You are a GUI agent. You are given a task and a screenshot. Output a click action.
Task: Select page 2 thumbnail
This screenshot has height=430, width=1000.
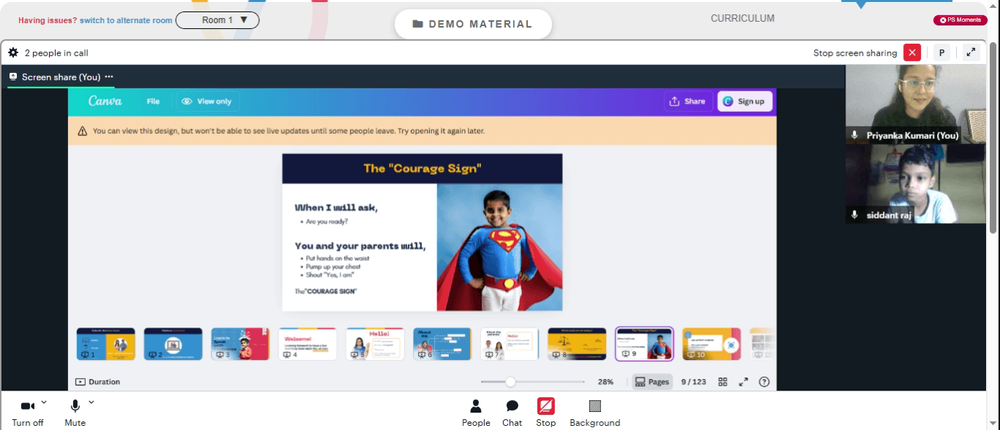[173, 344]
